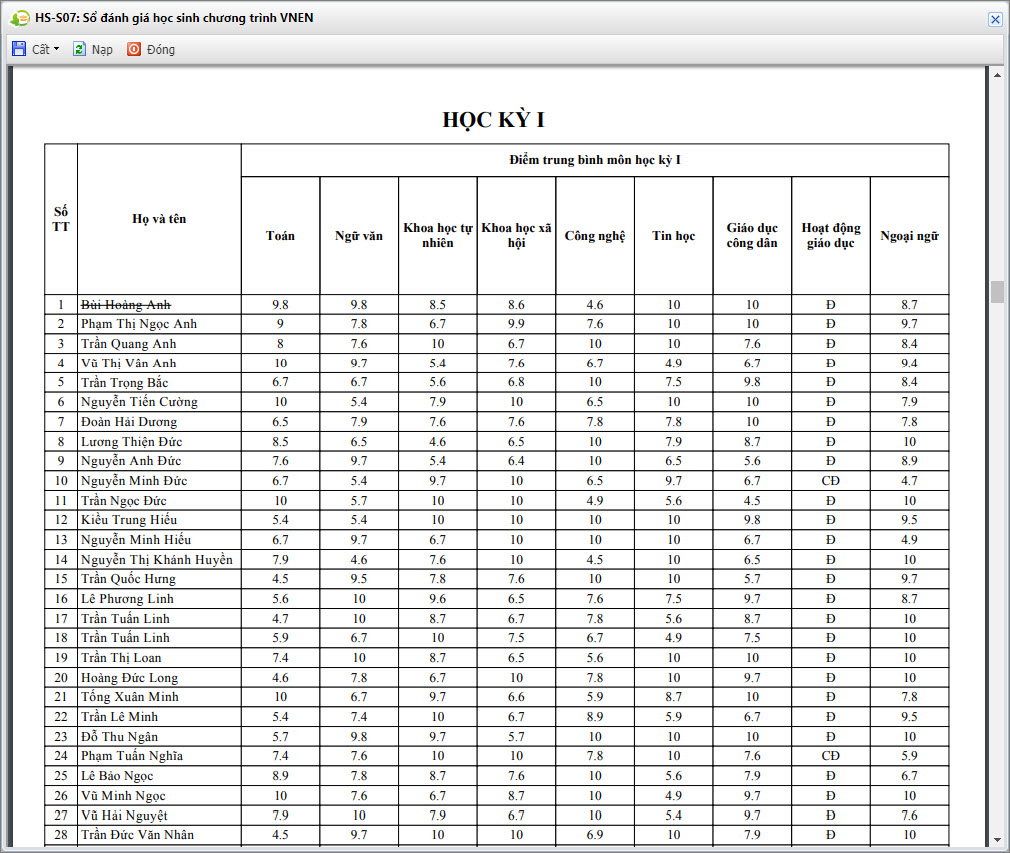This screenshot has width=1010, height=853.
Task: Select student Trần Quốc Hưng
Action: coord(128,579)
